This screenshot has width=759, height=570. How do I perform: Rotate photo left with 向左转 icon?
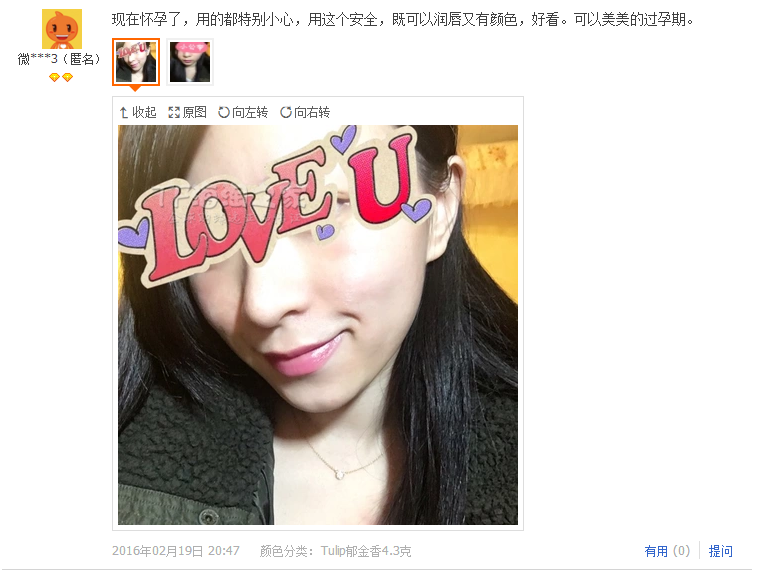pyautogui.click(x=224, y=112)
